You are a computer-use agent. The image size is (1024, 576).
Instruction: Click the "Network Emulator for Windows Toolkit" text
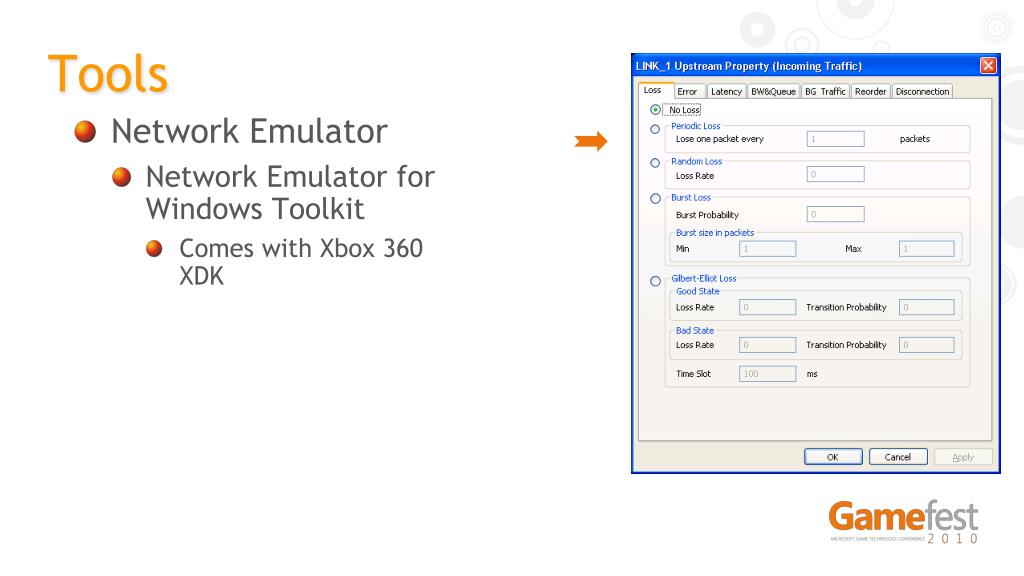click(290, 193)
